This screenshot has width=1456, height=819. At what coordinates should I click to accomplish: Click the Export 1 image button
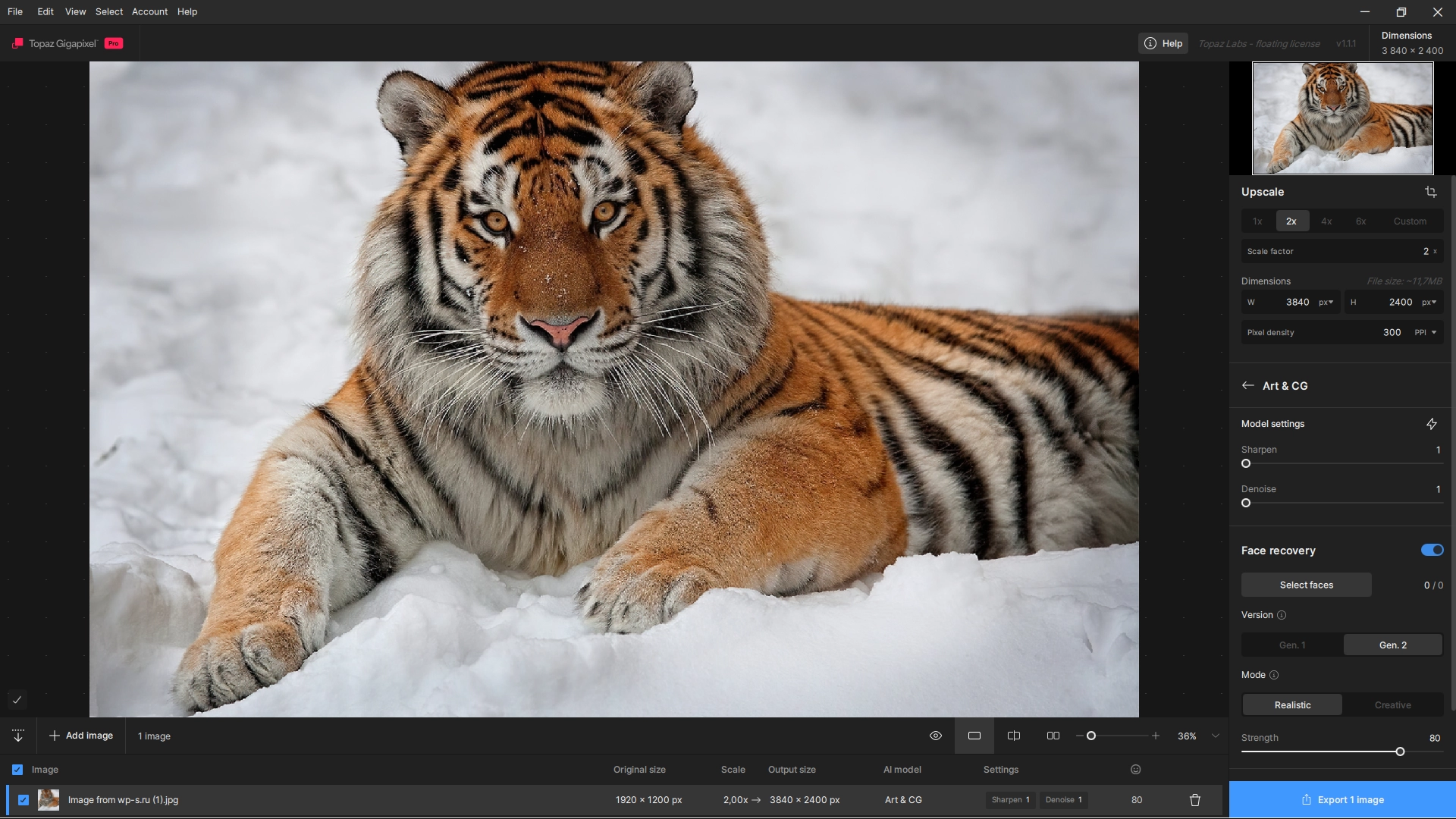click(1342, 800)
